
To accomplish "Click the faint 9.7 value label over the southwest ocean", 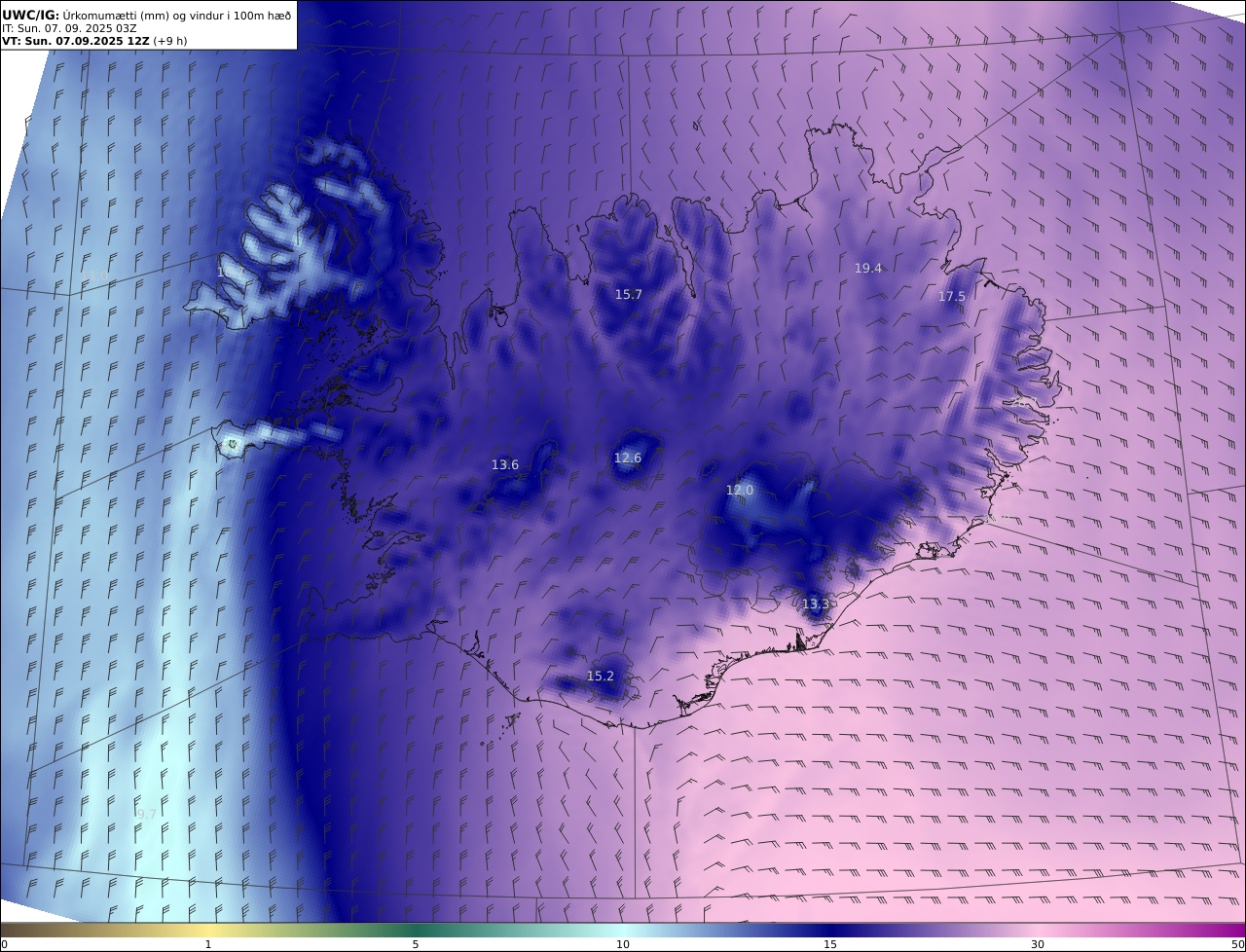I will pyautogui.click(x=146, y=814).
